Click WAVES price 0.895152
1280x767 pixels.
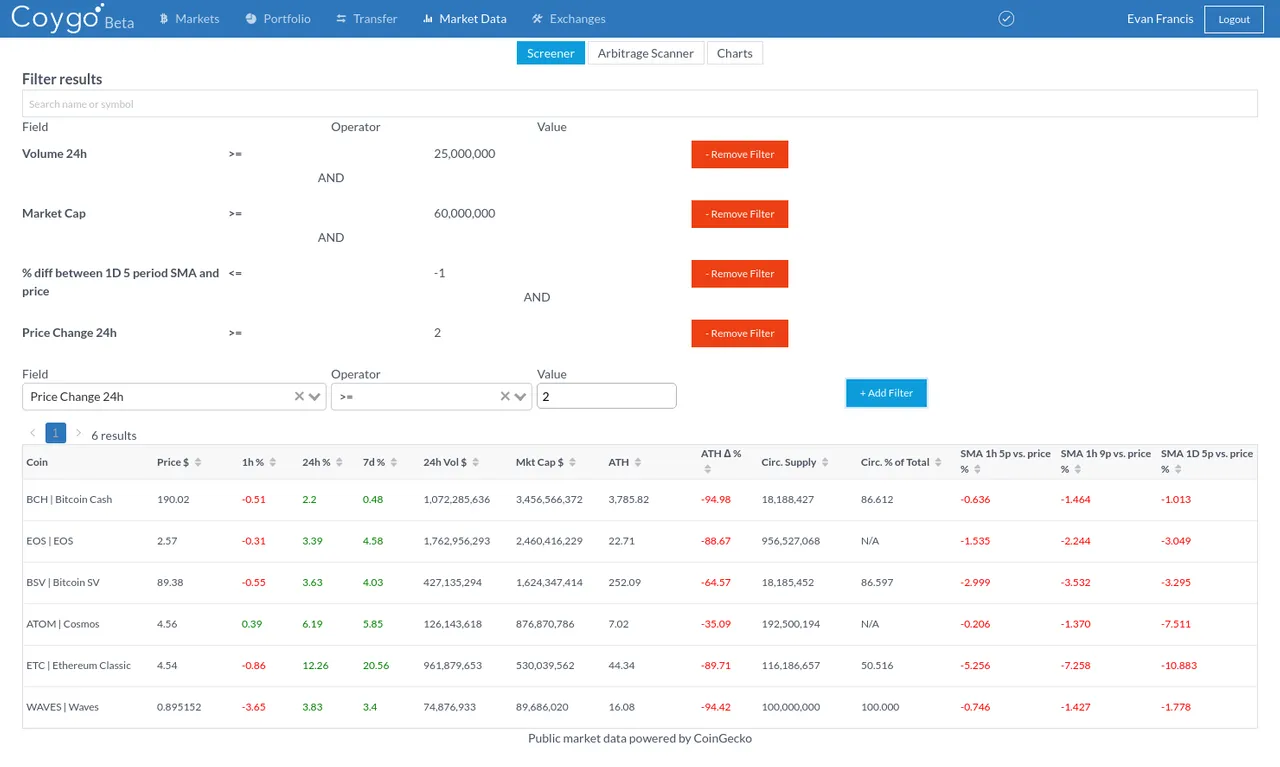click(x=179, y=707)
